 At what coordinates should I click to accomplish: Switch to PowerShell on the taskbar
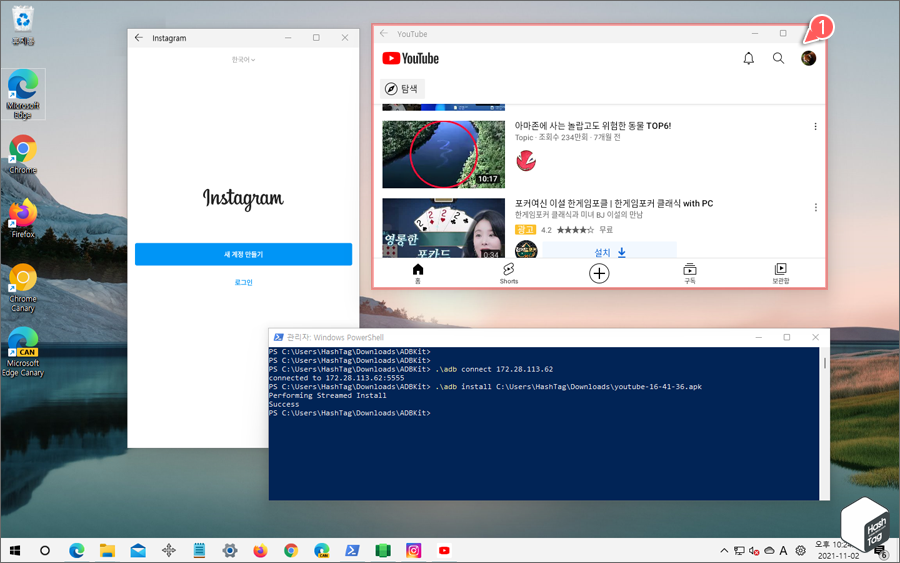pos(352,551)
